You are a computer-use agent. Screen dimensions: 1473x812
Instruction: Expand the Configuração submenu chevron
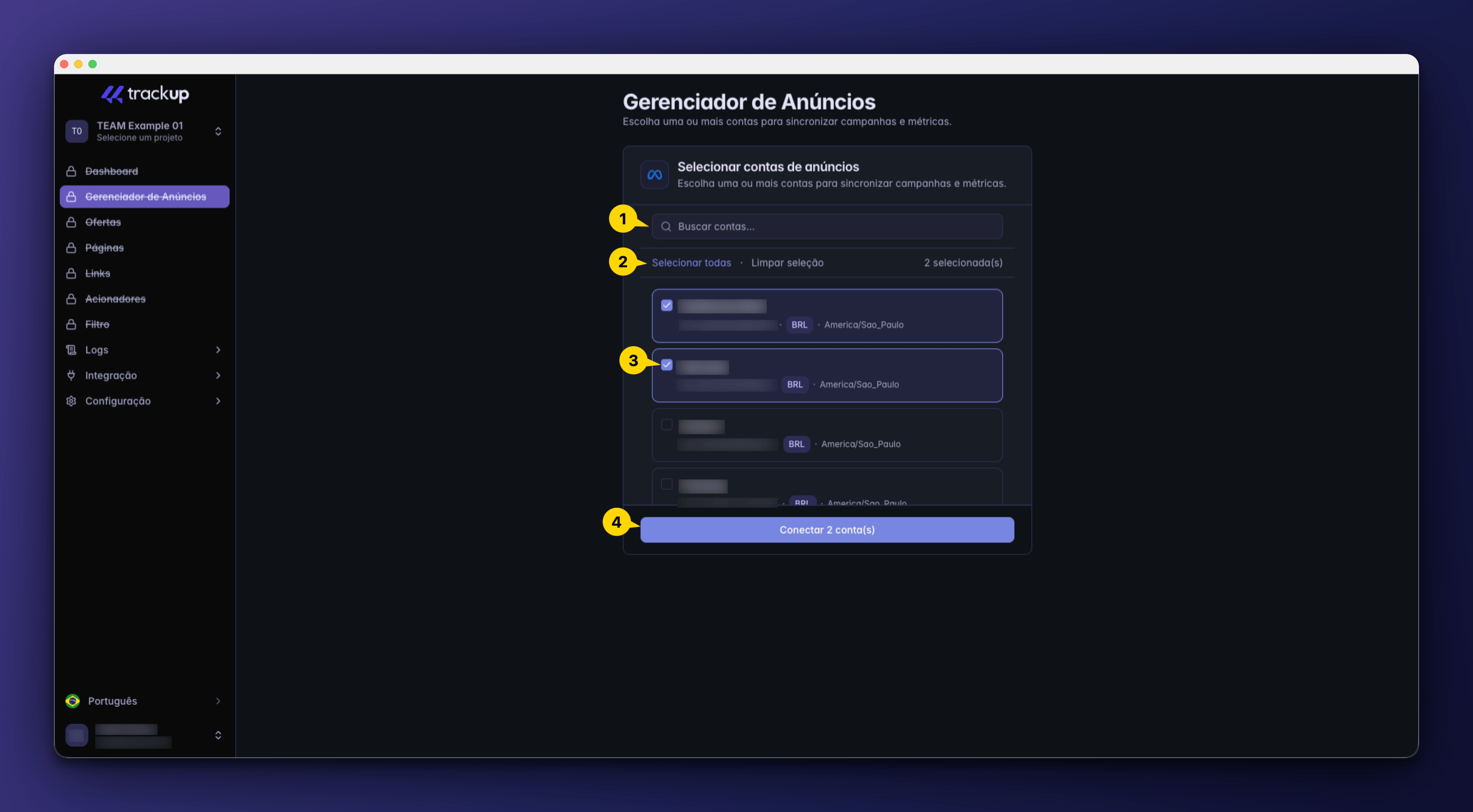[x=218, y=401]
